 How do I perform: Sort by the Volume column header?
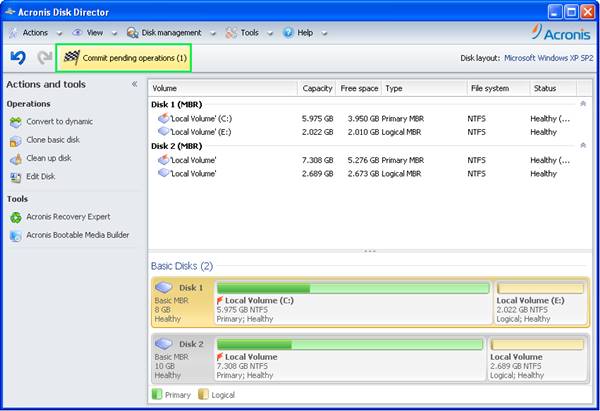(223, 88)
